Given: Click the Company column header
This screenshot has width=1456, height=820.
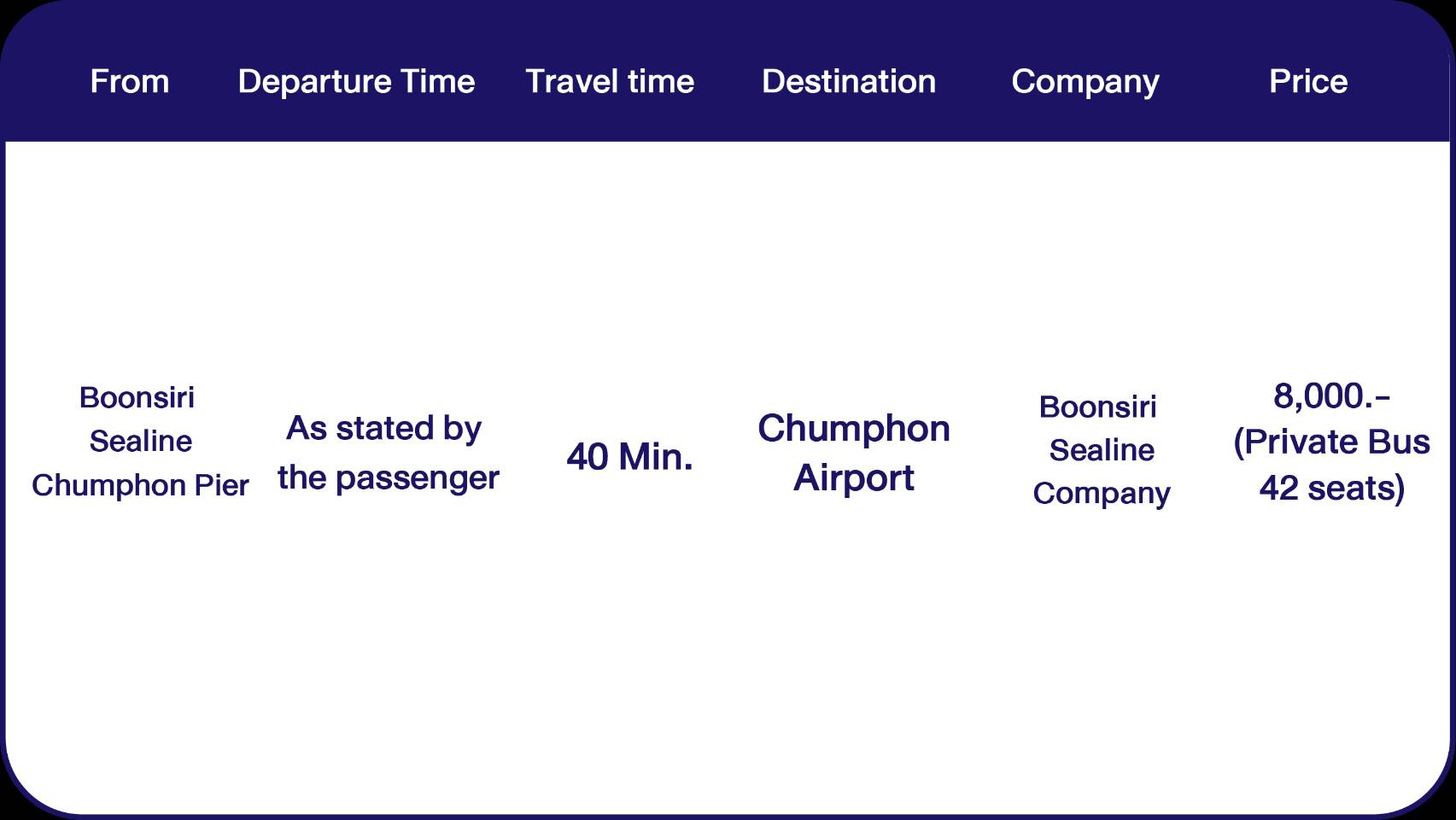Looking at the screenshot, I should (x=1085, y=82).
